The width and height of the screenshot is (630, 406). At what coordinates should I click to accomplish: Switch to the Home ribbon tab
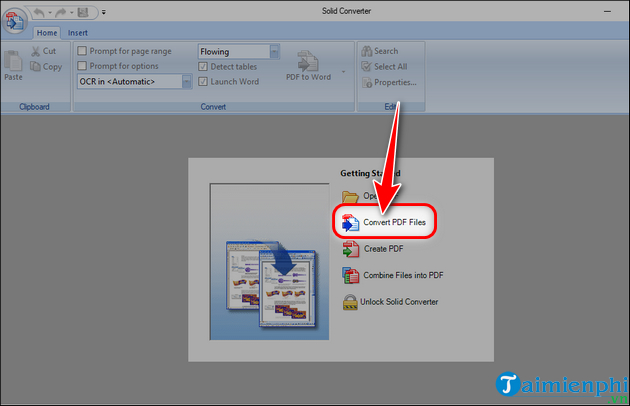(47, 33)
